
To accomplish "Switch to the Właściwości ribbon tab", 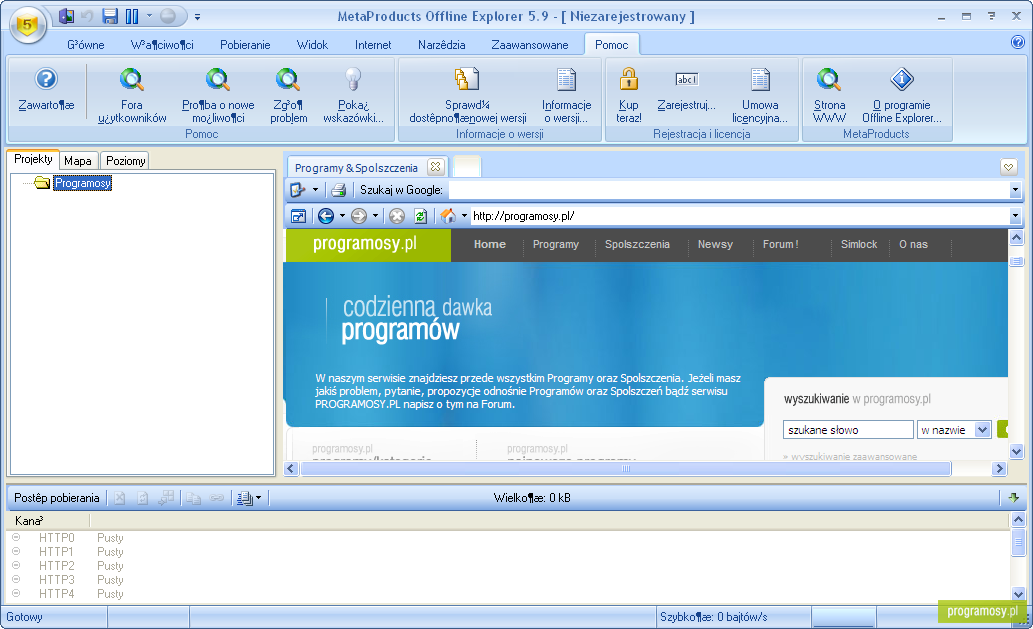I will point(162,45).
